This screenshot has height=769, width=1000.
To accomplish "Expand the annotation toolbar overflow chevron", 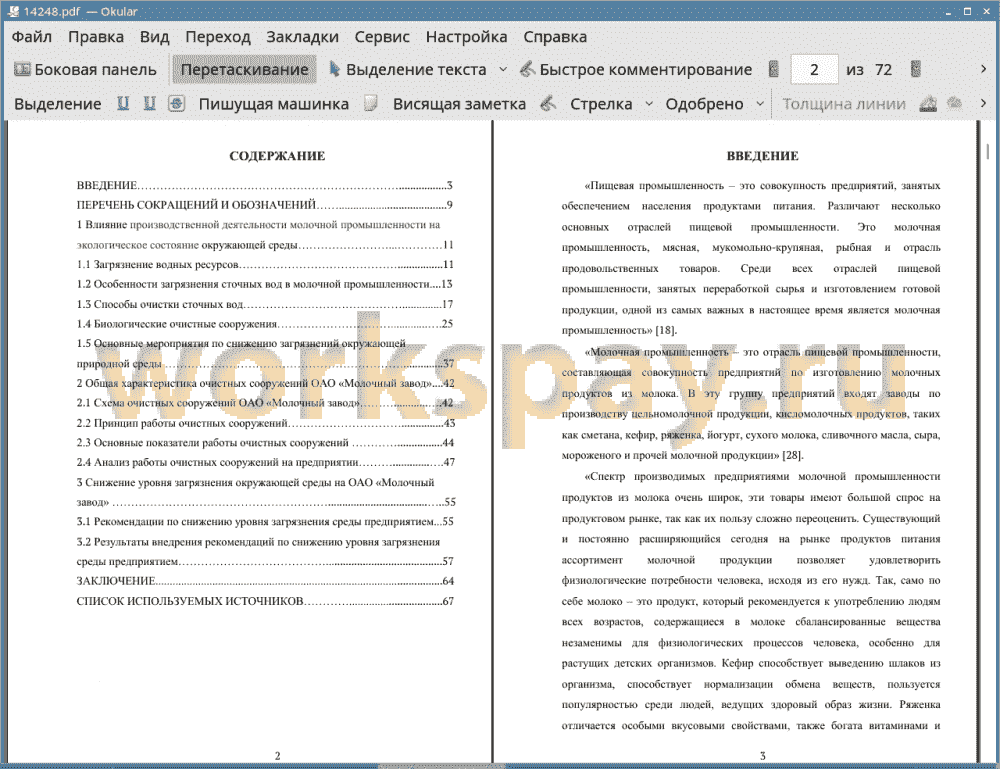I will point(983,103).
